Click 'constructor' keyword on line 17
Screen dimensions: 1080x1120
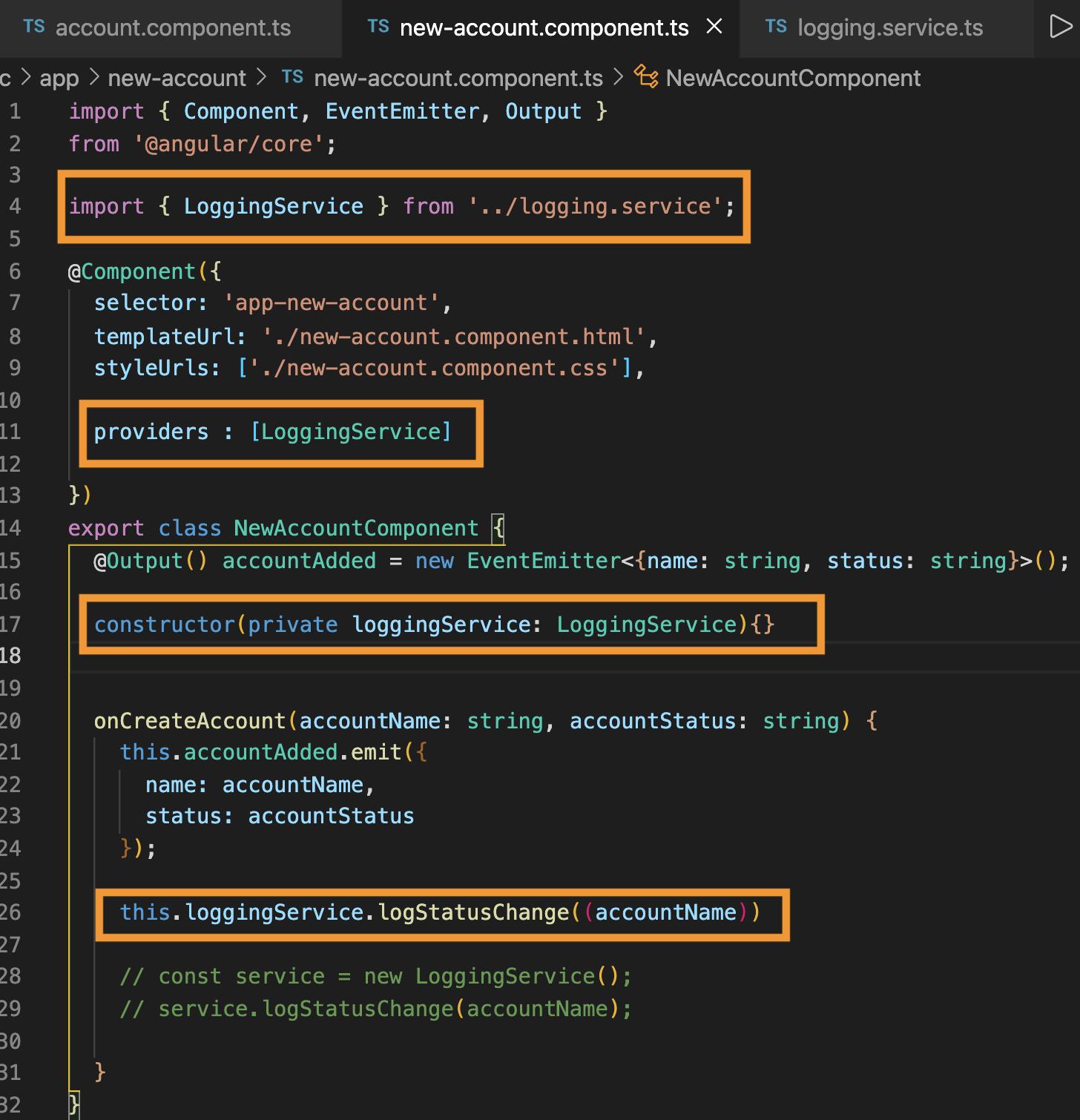[165, 625]
